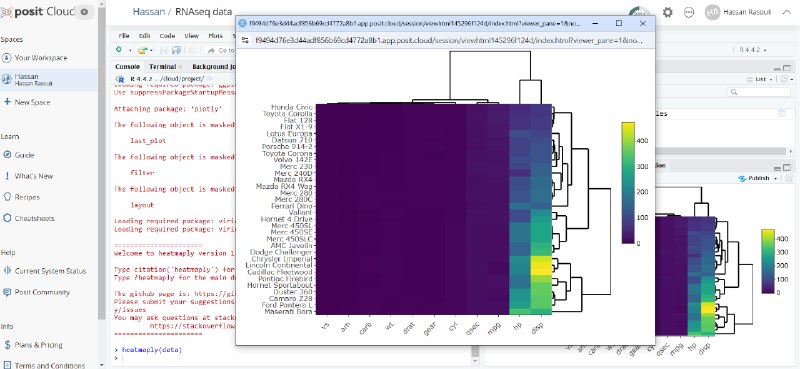Click the Honda Civic row label
800x369 pixels.
(292, 107)
